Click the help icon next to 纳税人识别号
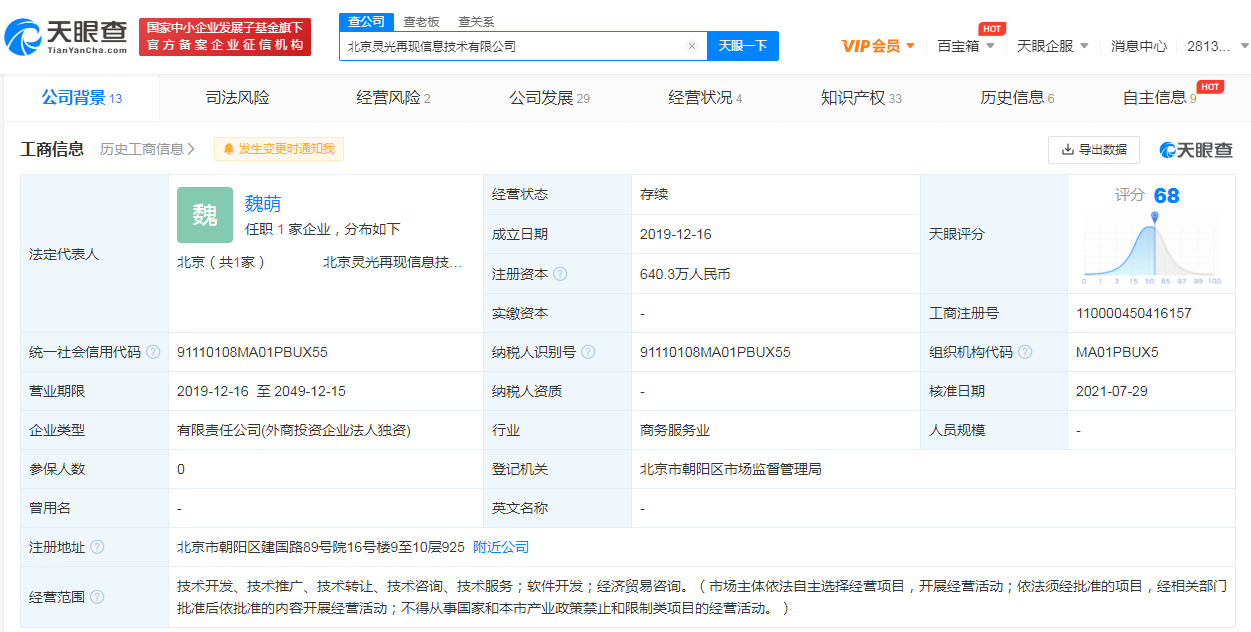 click(588, 353)
